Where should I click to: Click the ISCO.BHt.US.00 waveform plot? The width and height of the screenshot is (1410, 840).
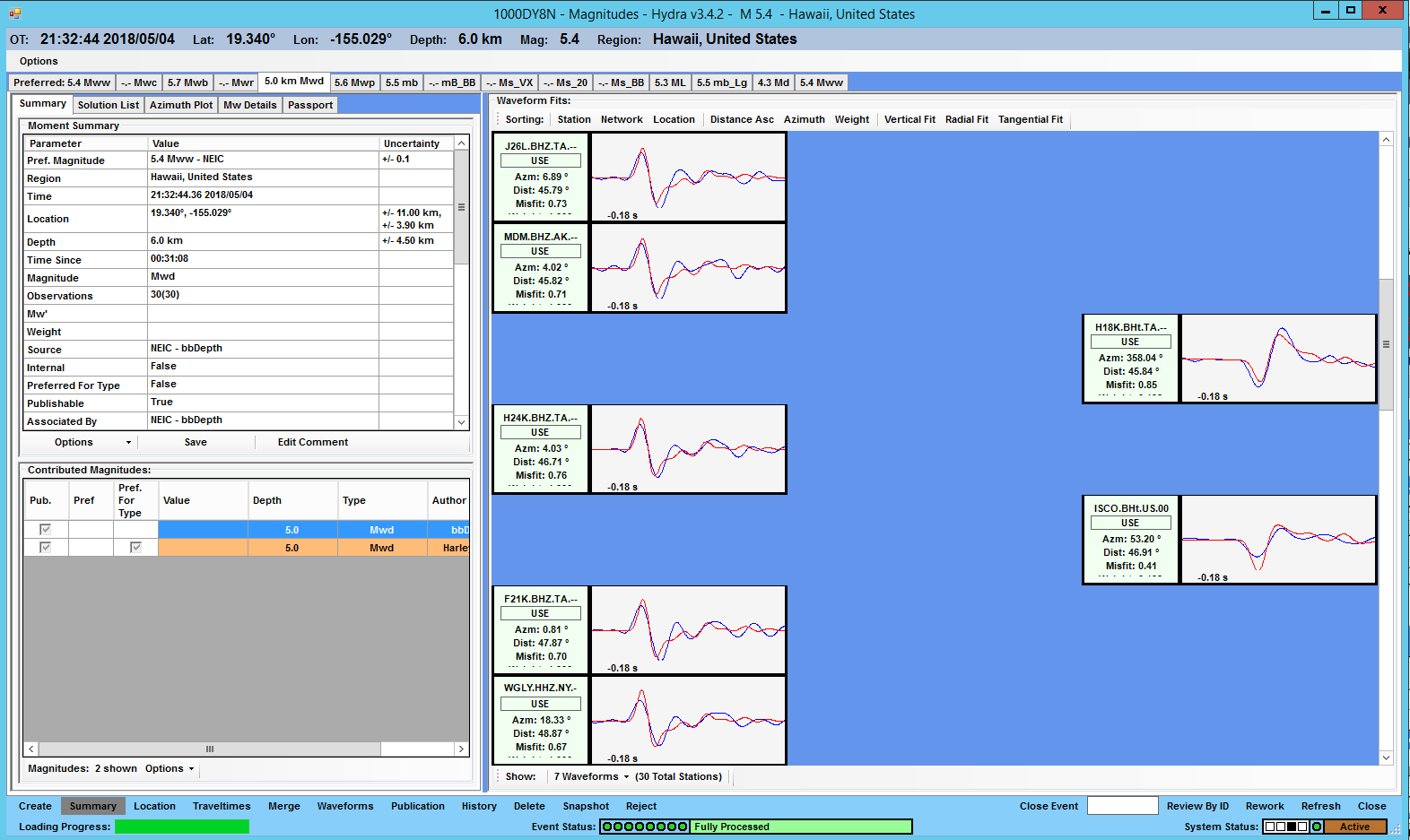click(1278, 539)
